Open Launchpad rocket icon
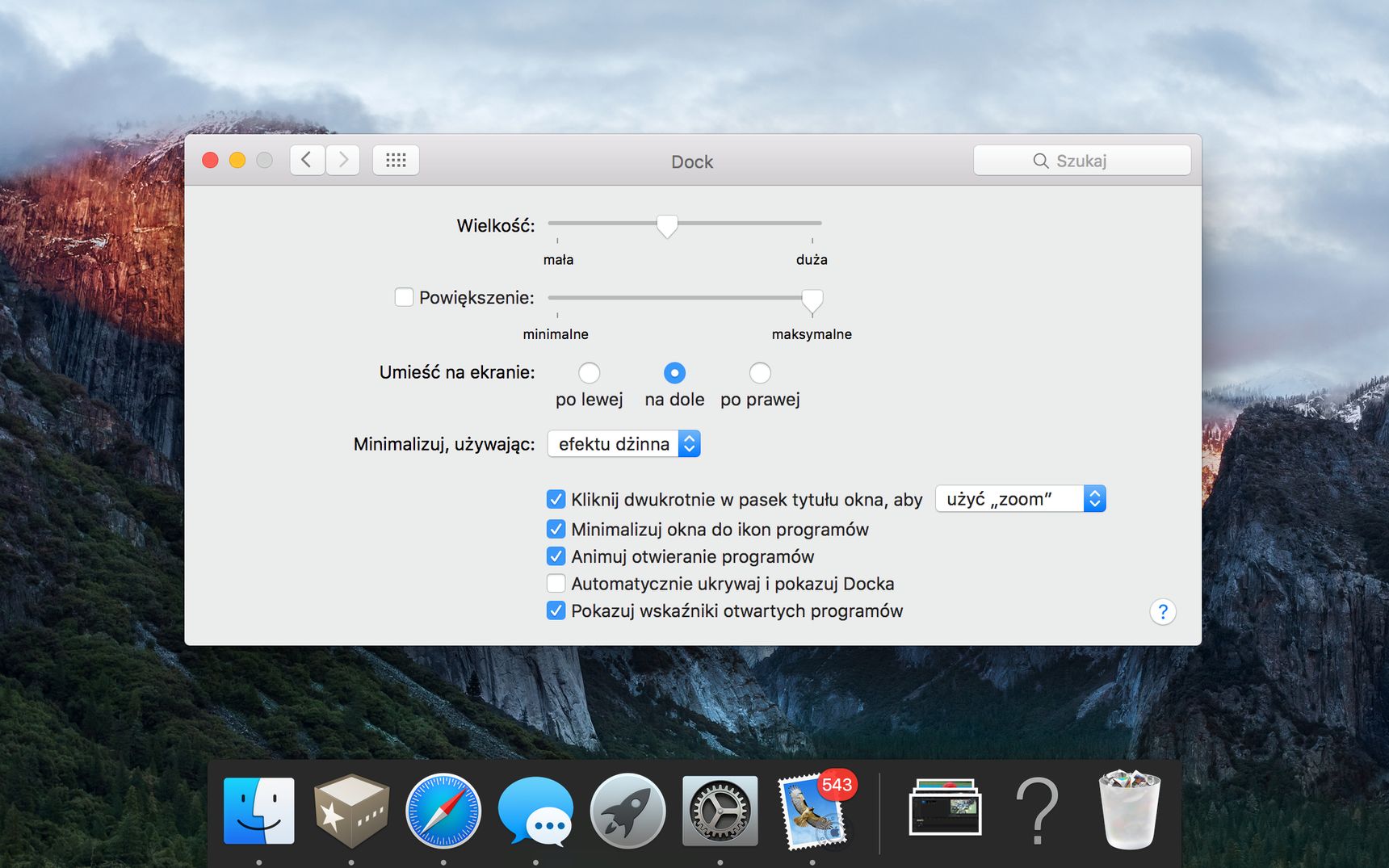The image size is (1389, 868). [x=627, y=811]
